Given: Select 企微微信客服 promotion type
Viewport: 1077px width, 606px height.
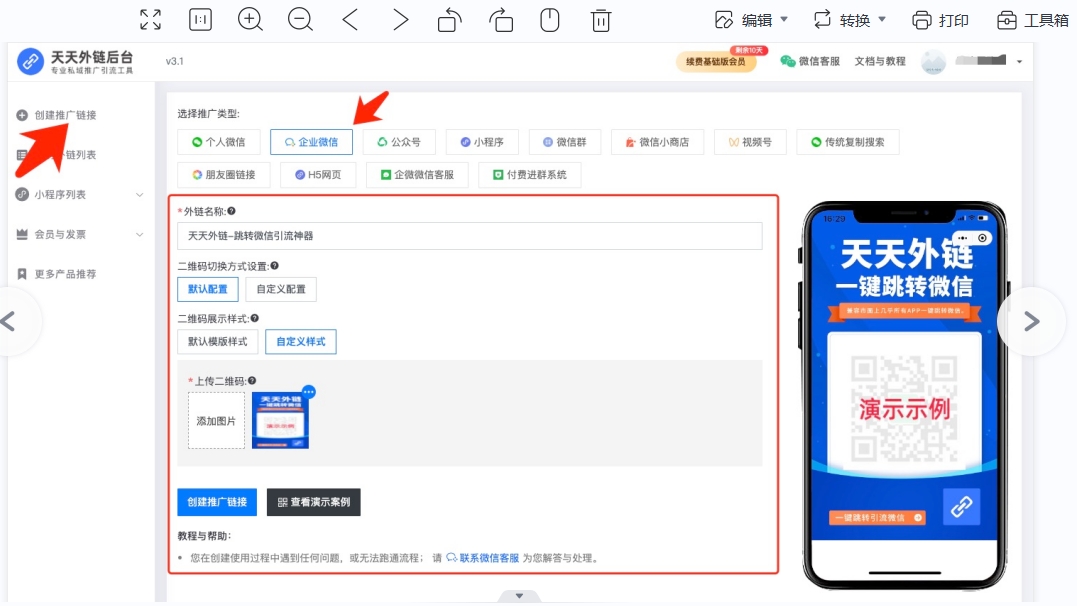Looking at the screenshot, I should click(418, 175).
